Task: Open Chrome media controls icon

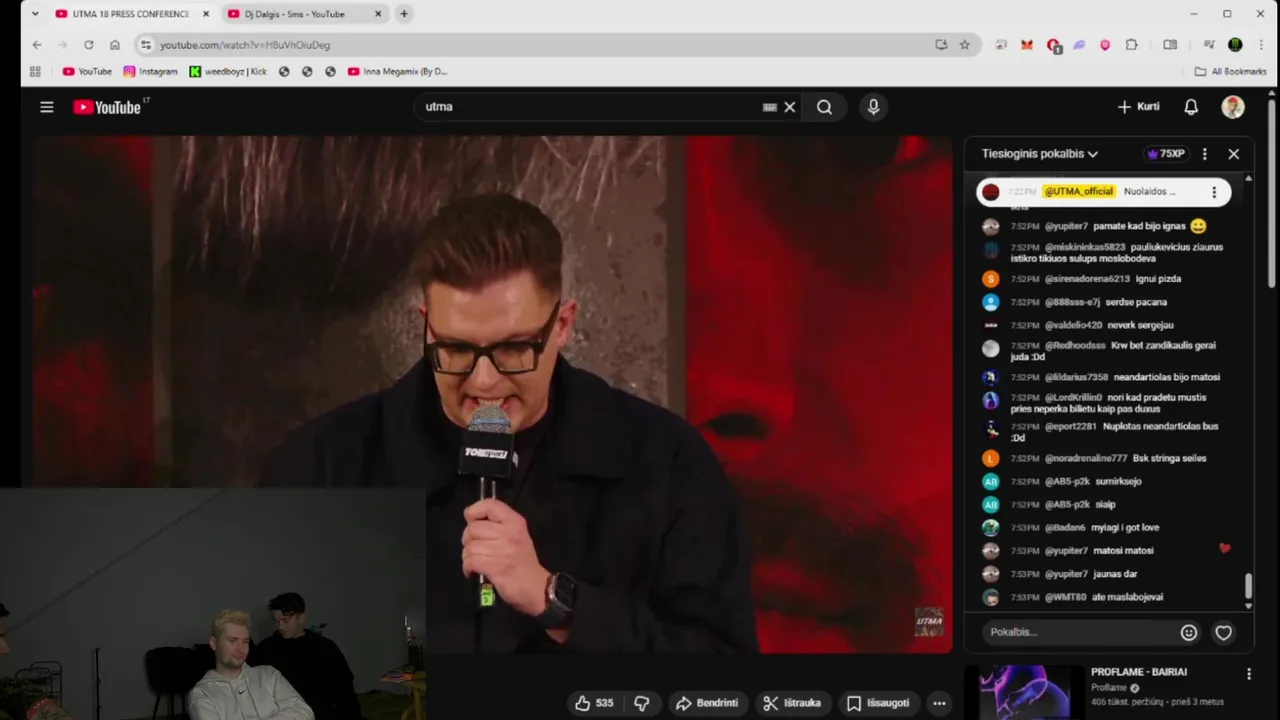Action: click(x=1209, y=45)
